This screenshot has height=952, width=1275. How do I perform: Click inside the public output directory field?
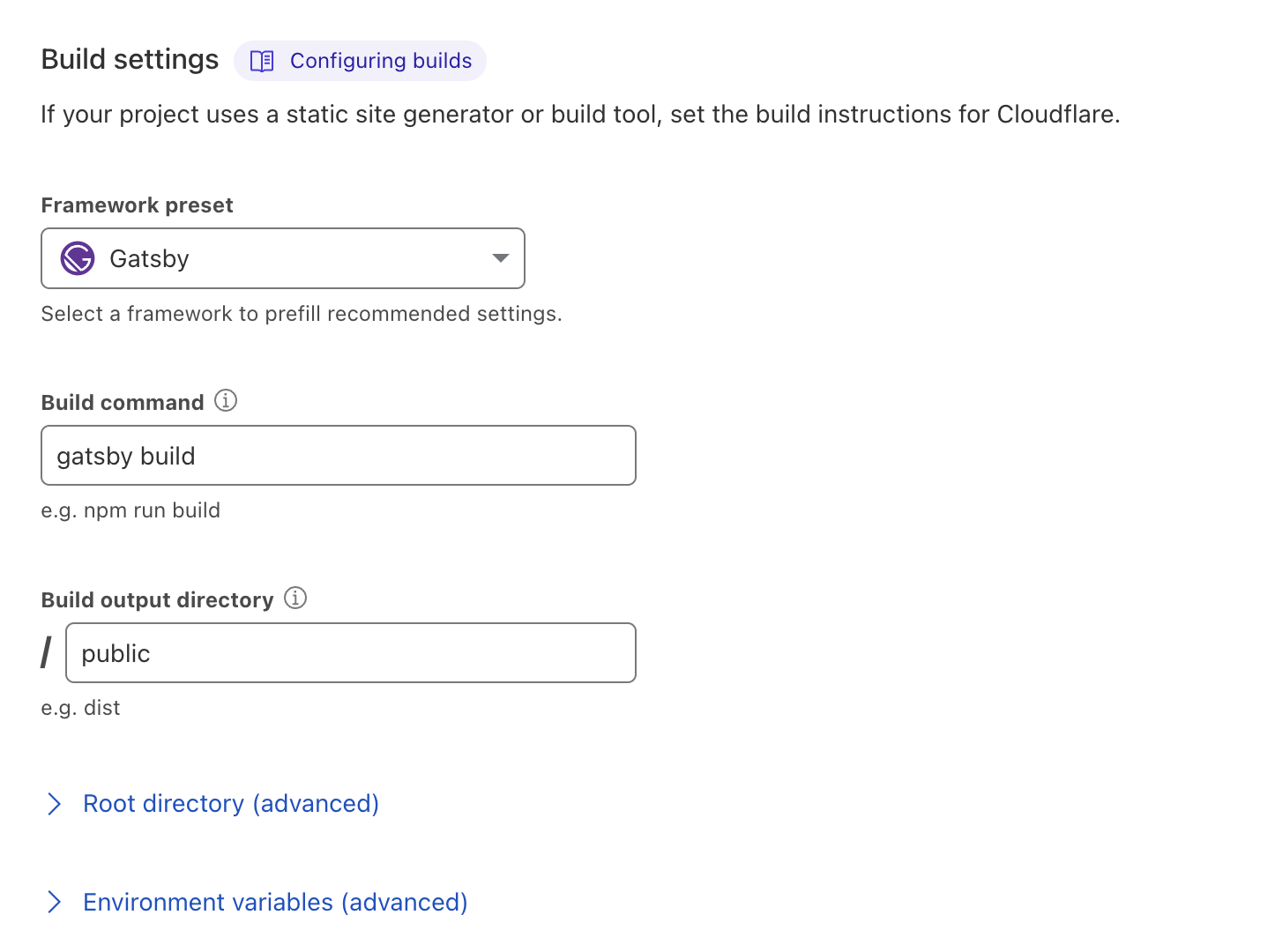350,653
